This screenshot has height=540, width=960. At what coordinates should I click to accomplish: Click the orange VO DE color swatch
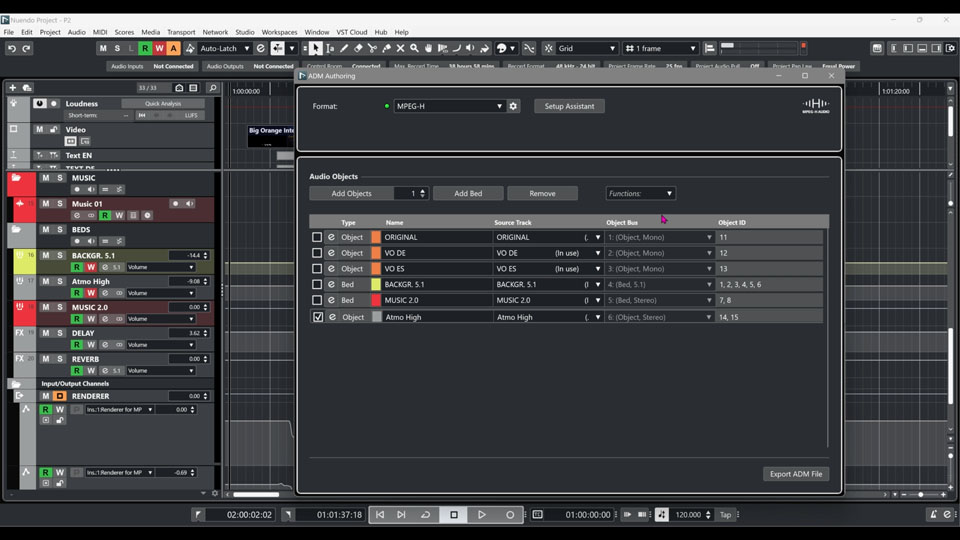pos(376,253)
